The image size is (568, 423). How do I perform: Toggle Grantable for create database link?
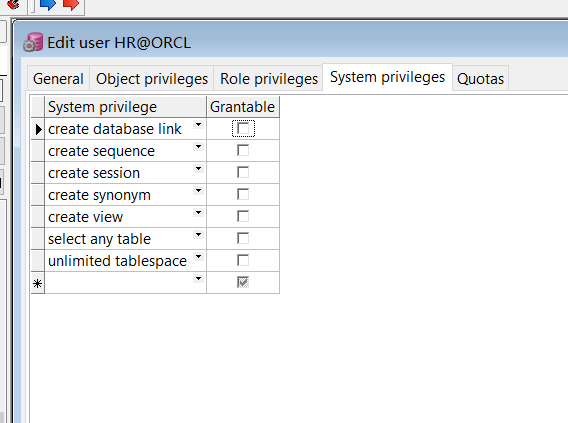tap(243, 129)
